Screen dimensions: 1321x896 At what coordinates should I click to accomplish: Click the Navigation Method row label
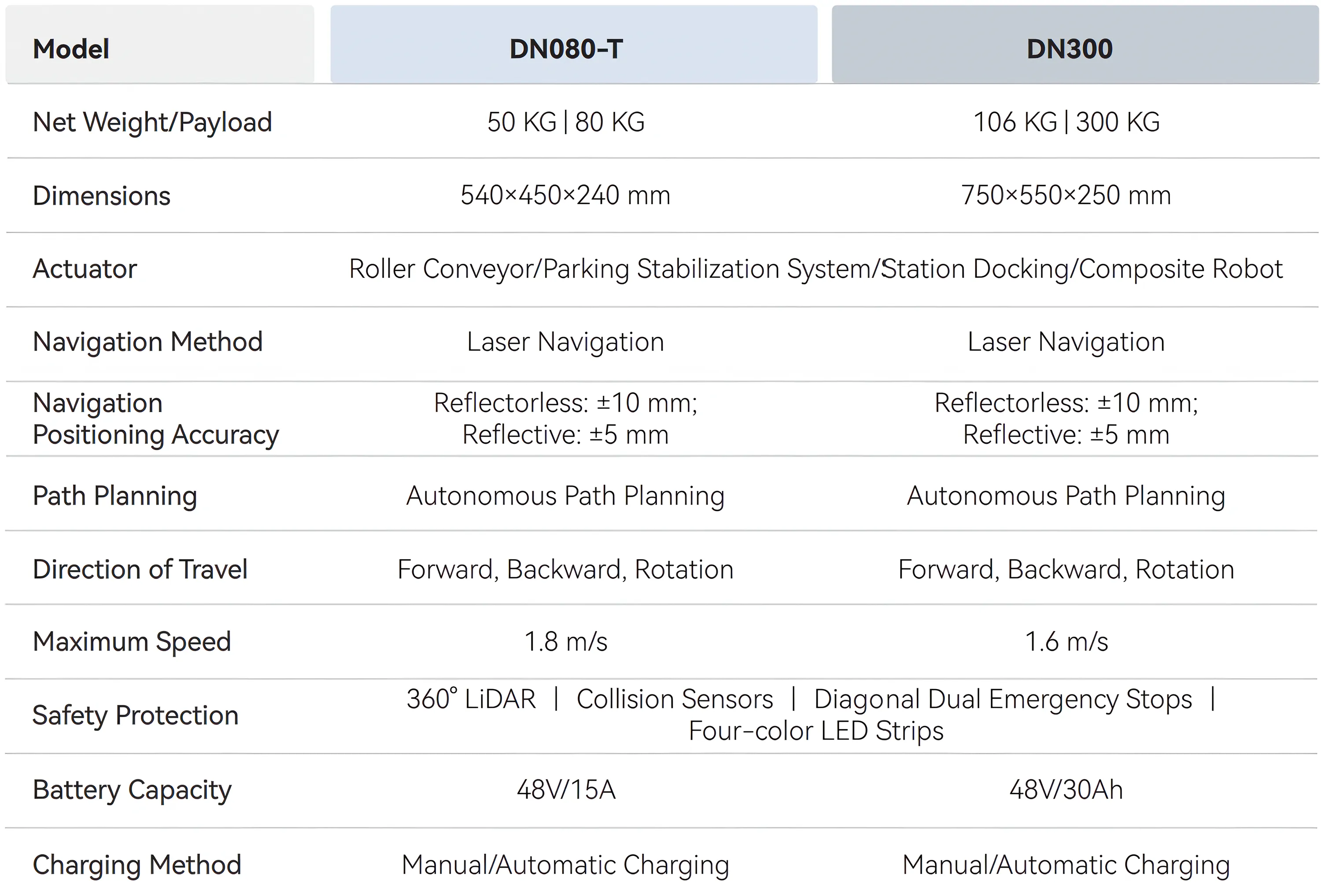coord(148,342)
